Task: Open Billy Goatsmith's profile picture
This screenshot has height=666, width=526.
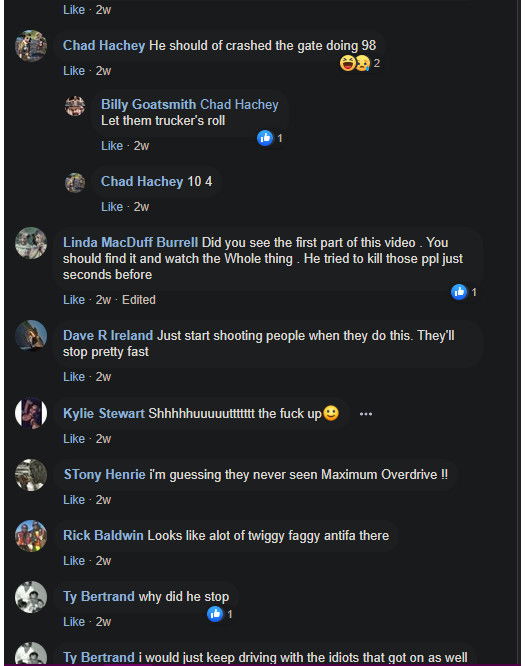Action: tap(75, 106)
